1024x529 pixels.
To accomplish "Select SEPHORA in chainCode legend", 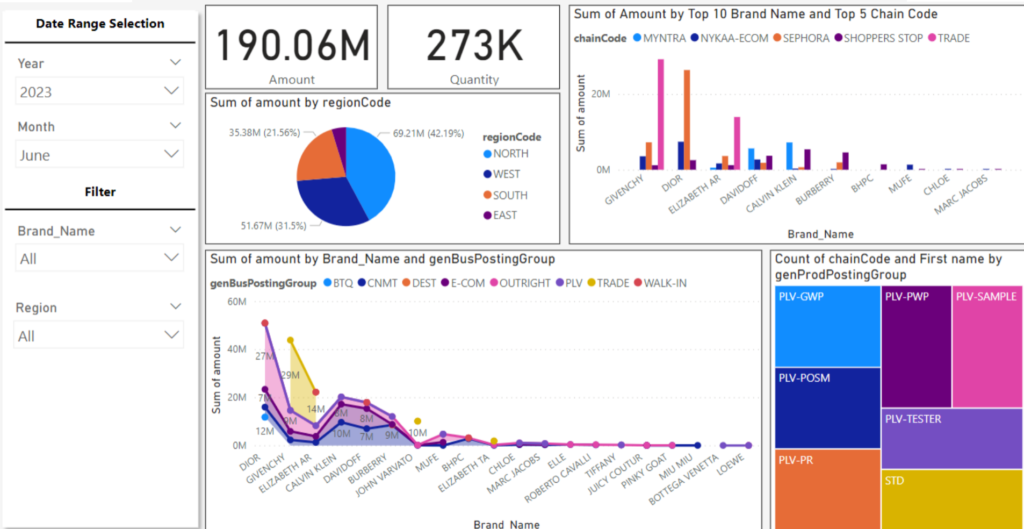I will point(802,38).
